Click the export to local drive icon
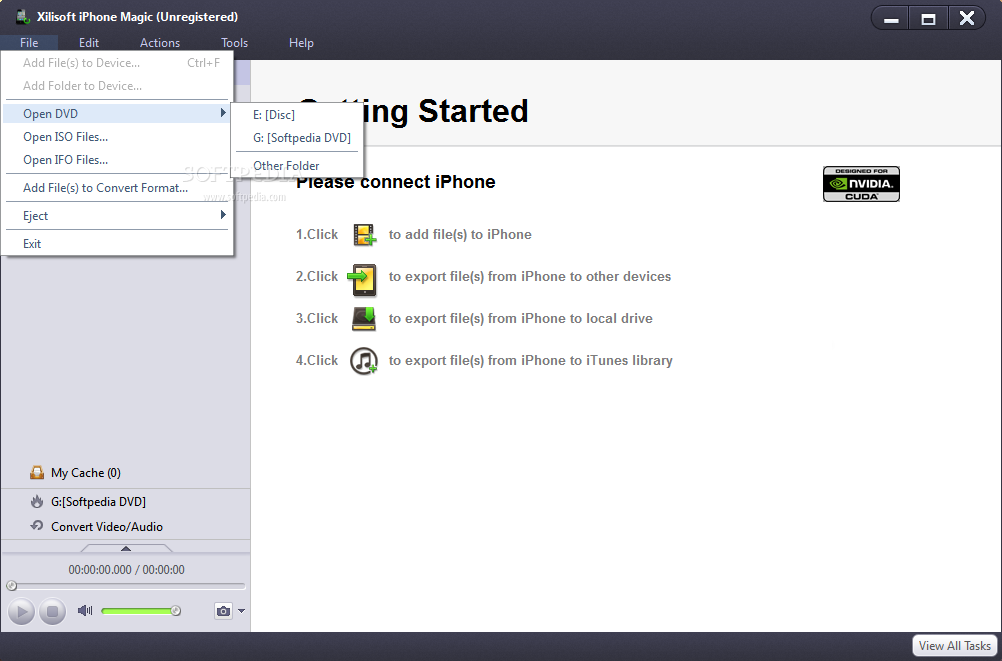The height and width of the screenshot is (661, 1002). 364,318
